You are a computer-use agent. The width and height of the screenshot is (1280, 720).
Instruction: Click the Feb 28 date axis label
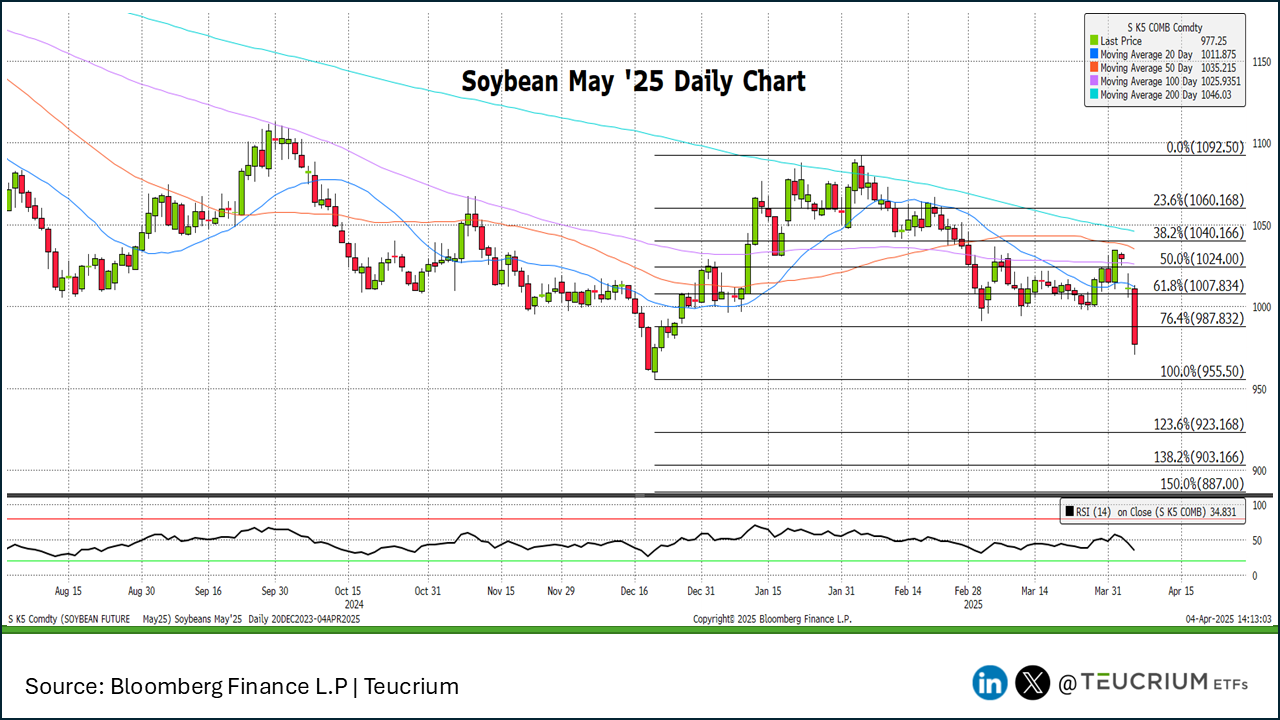coord(968,591)
